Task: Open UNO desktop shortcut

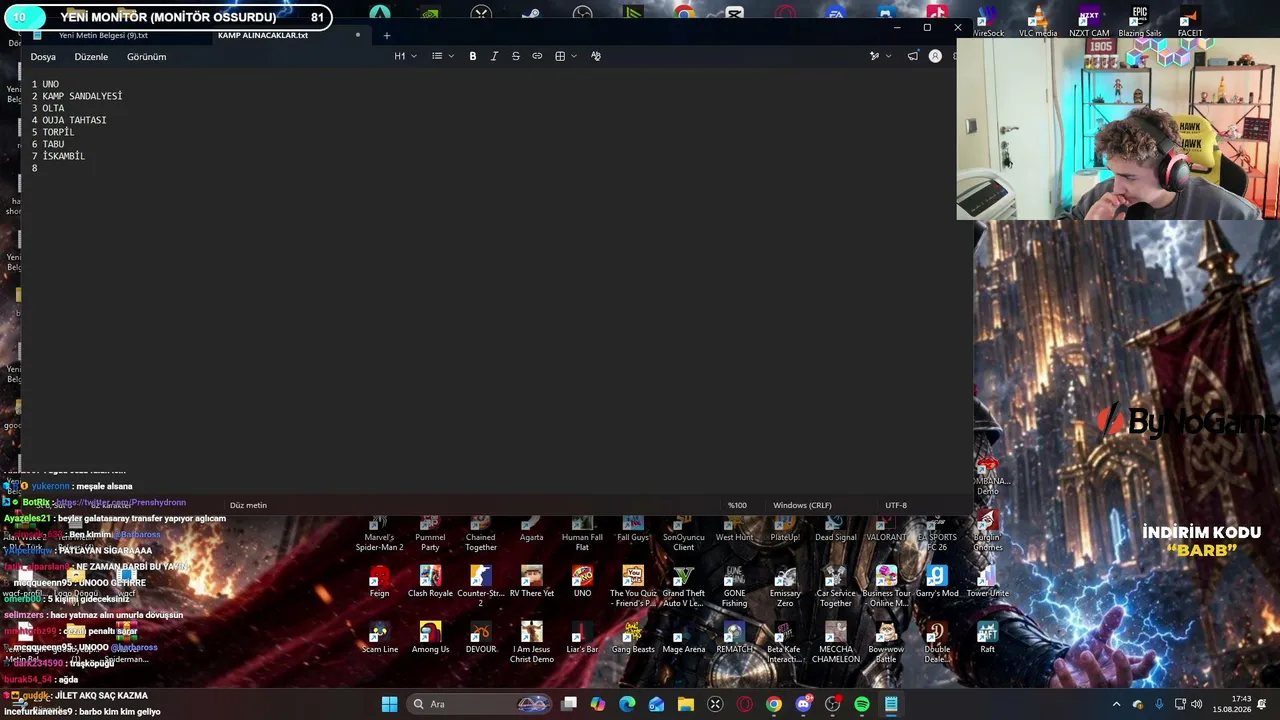Action: click(x=582, y=581)
